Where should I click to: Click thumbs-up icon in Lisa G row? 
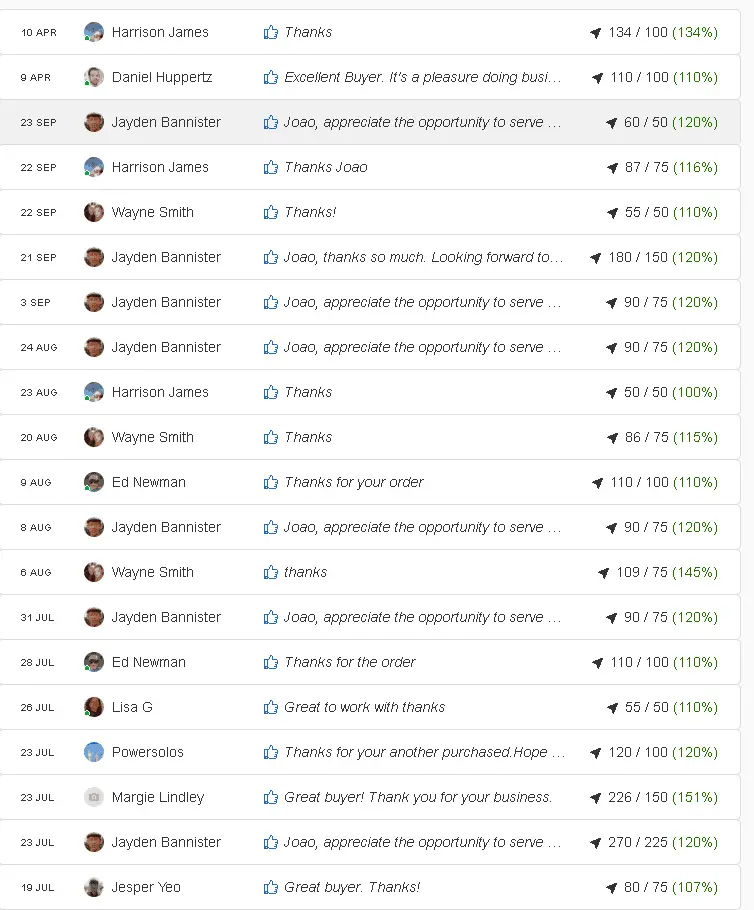tap(270, 707)
